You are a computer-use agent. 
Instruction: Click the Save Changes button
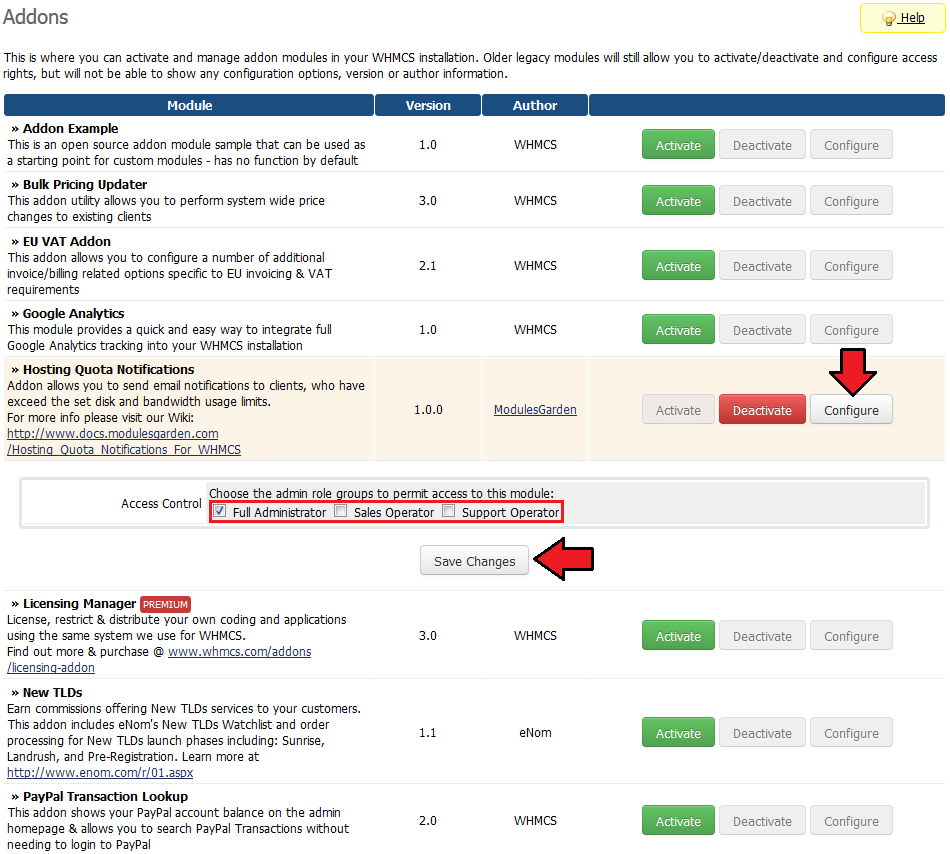click(x=474, y=561)
